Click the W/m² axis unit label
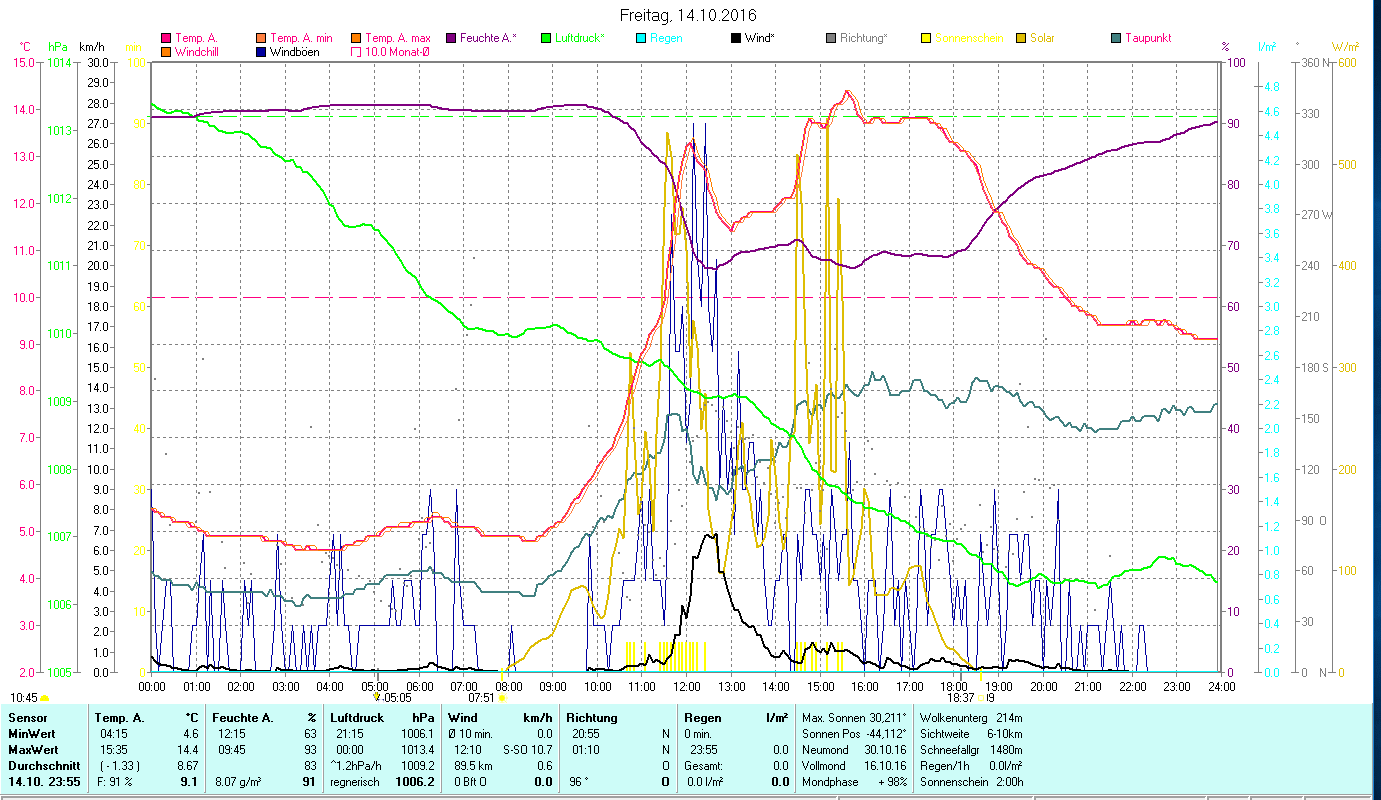Viewport: 1381px width, 800px height. click(x=1345, y=46)
